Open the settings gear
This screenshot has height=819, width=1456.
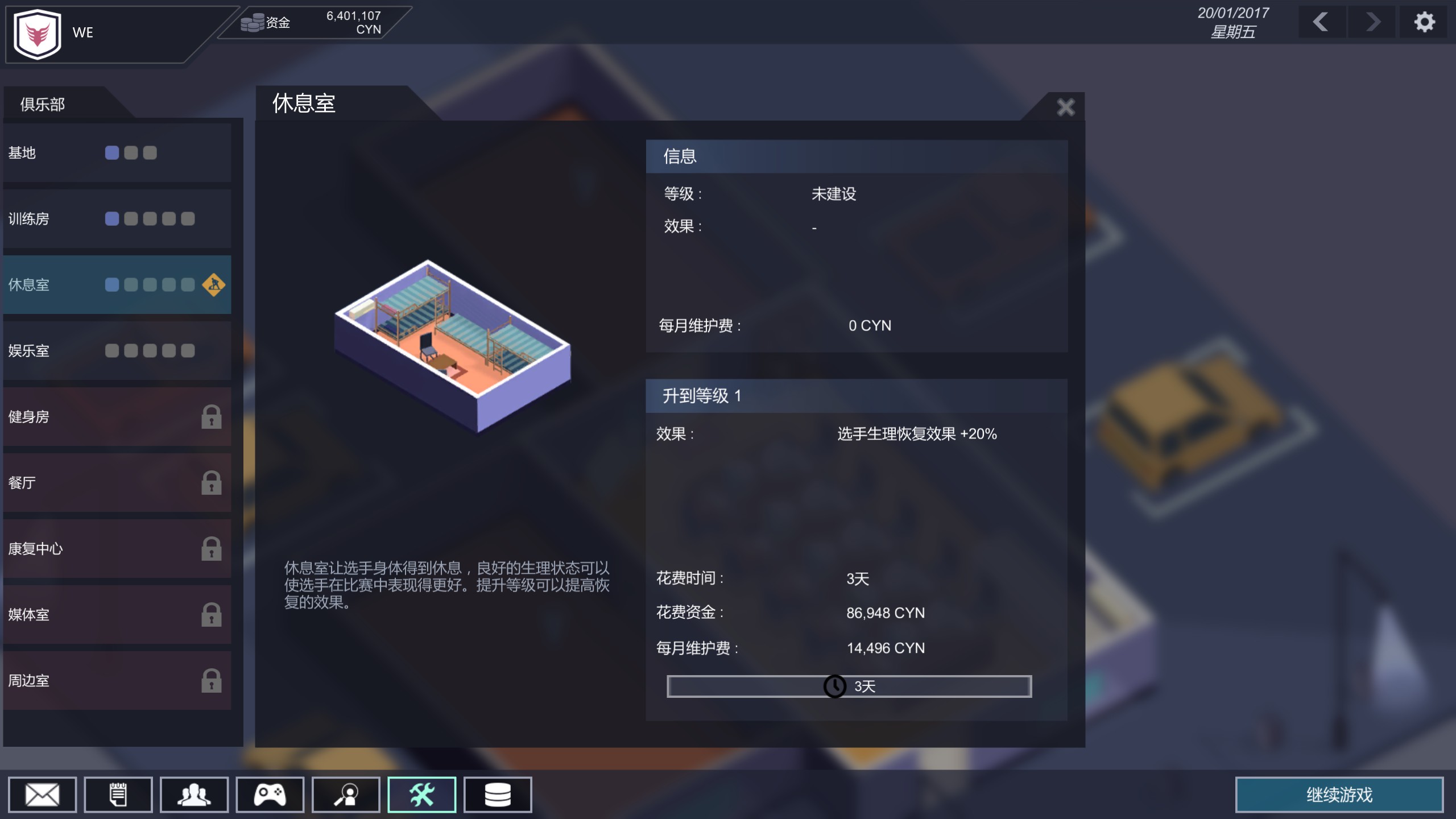pyautogui.click(x=1424, y=22)
